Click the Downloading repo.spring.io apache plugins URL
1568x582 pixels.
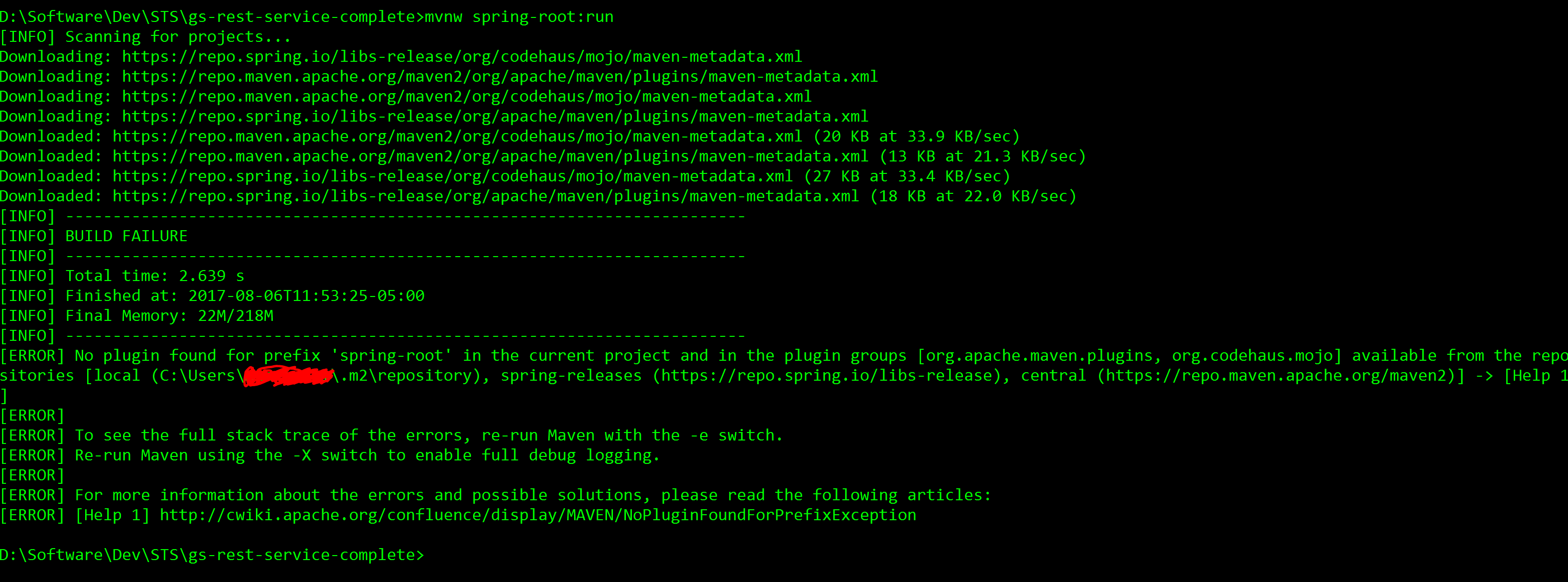495,117
